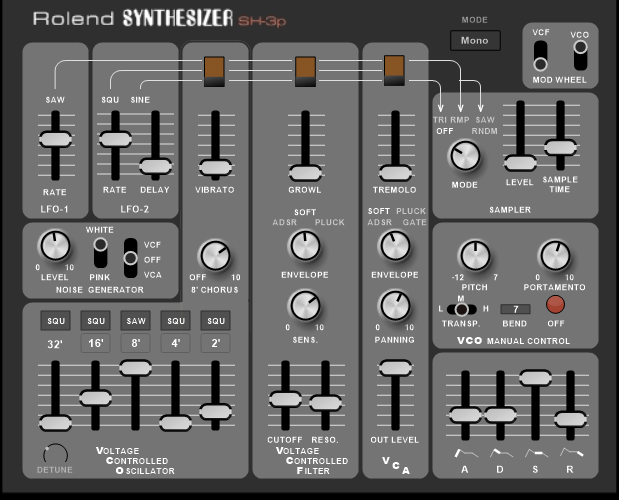The image size is (619, 500).
Task: Click the Noise Generator LEVEL knob
Action: 55,246
